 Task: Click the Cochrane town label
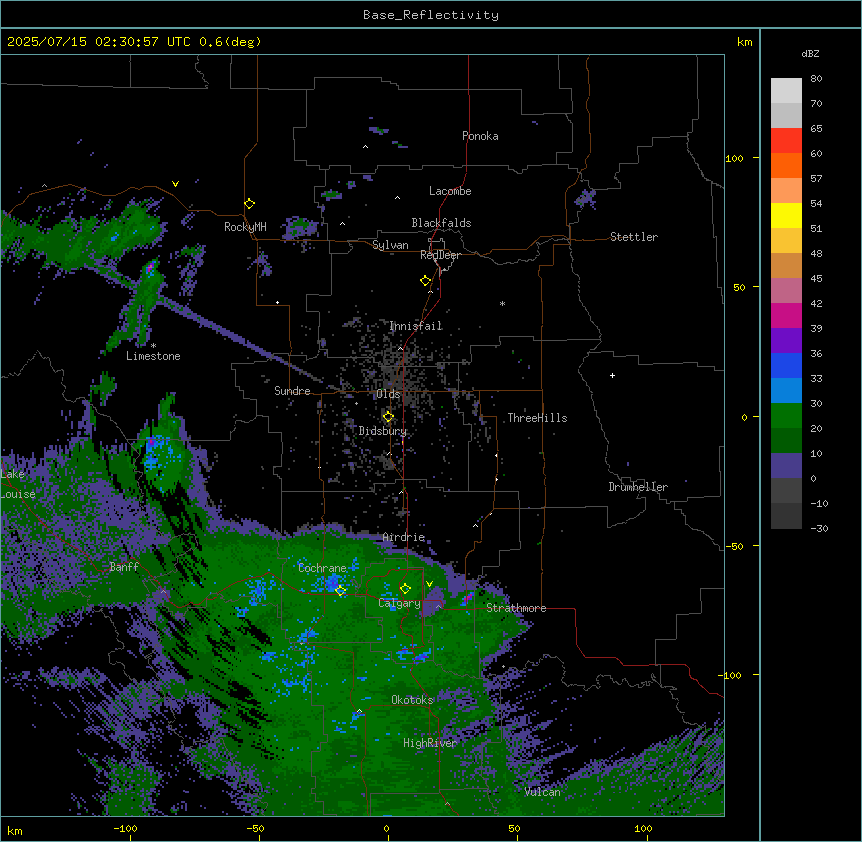click(x=322, y=568)
